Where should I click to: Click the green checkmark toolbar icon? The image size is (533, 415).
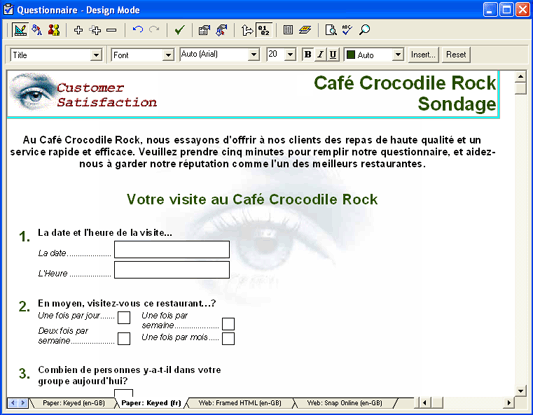pos(179,30)
